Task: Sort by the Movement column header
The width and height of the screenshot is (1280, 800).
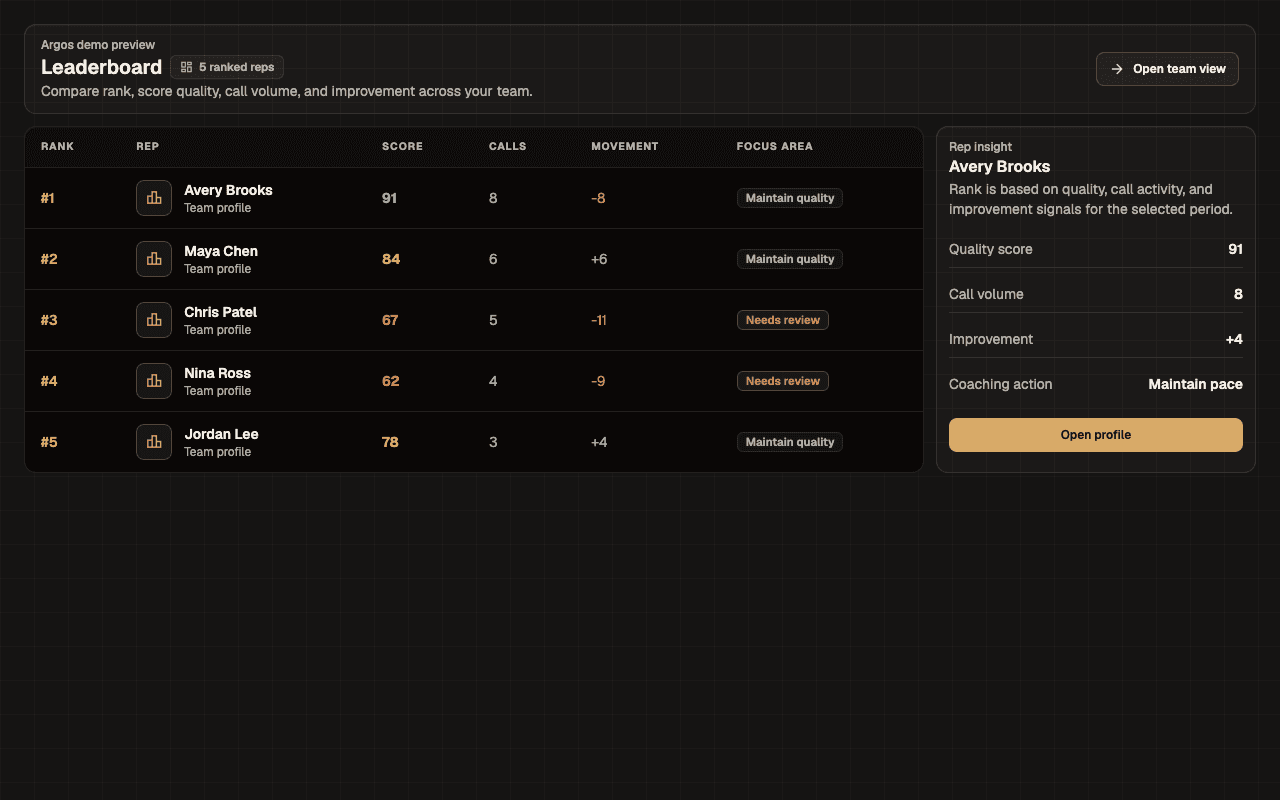Action: point(624,146)
